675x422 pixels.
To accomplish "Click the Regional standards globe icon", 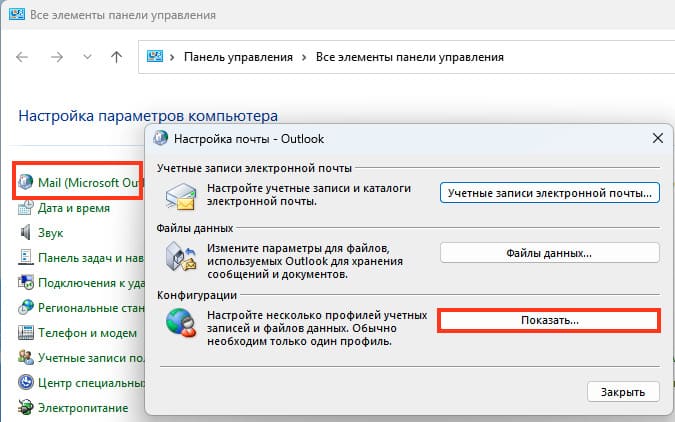I will coord(26,307).
